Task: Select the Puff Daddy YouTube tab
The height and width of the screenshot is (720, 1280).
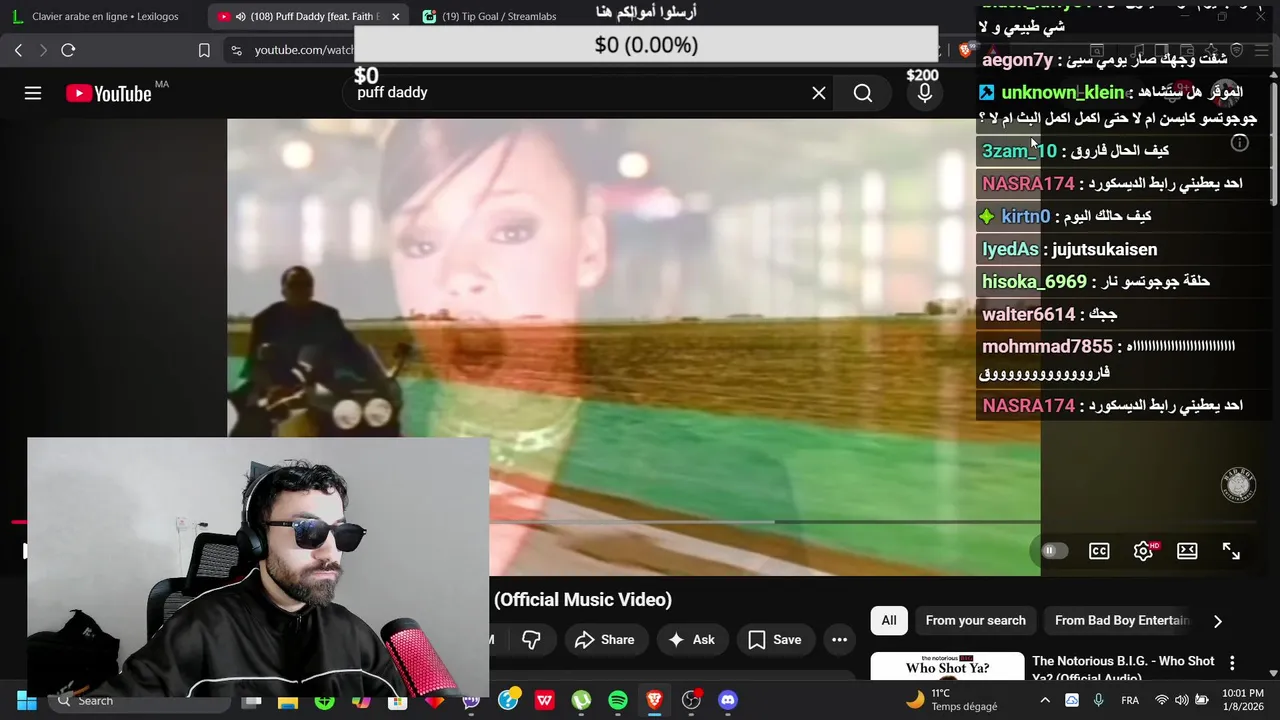Action: (306, 16)
